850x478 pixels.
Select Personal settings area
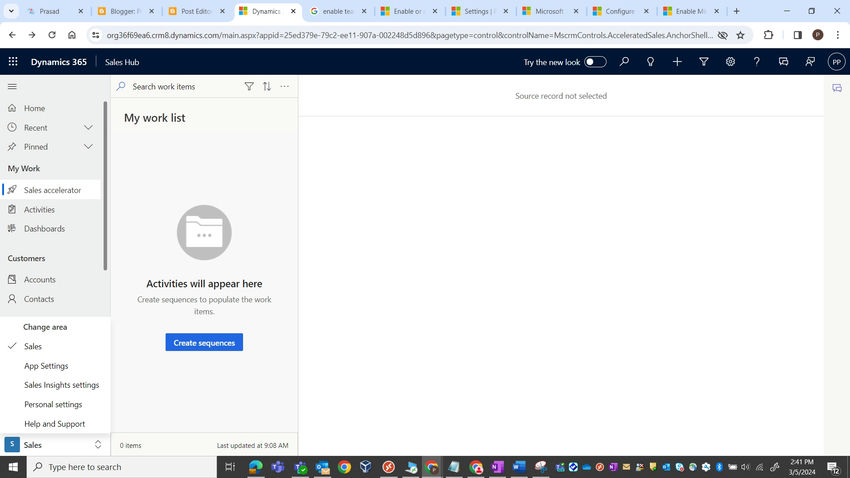click(x=55, y=404)
